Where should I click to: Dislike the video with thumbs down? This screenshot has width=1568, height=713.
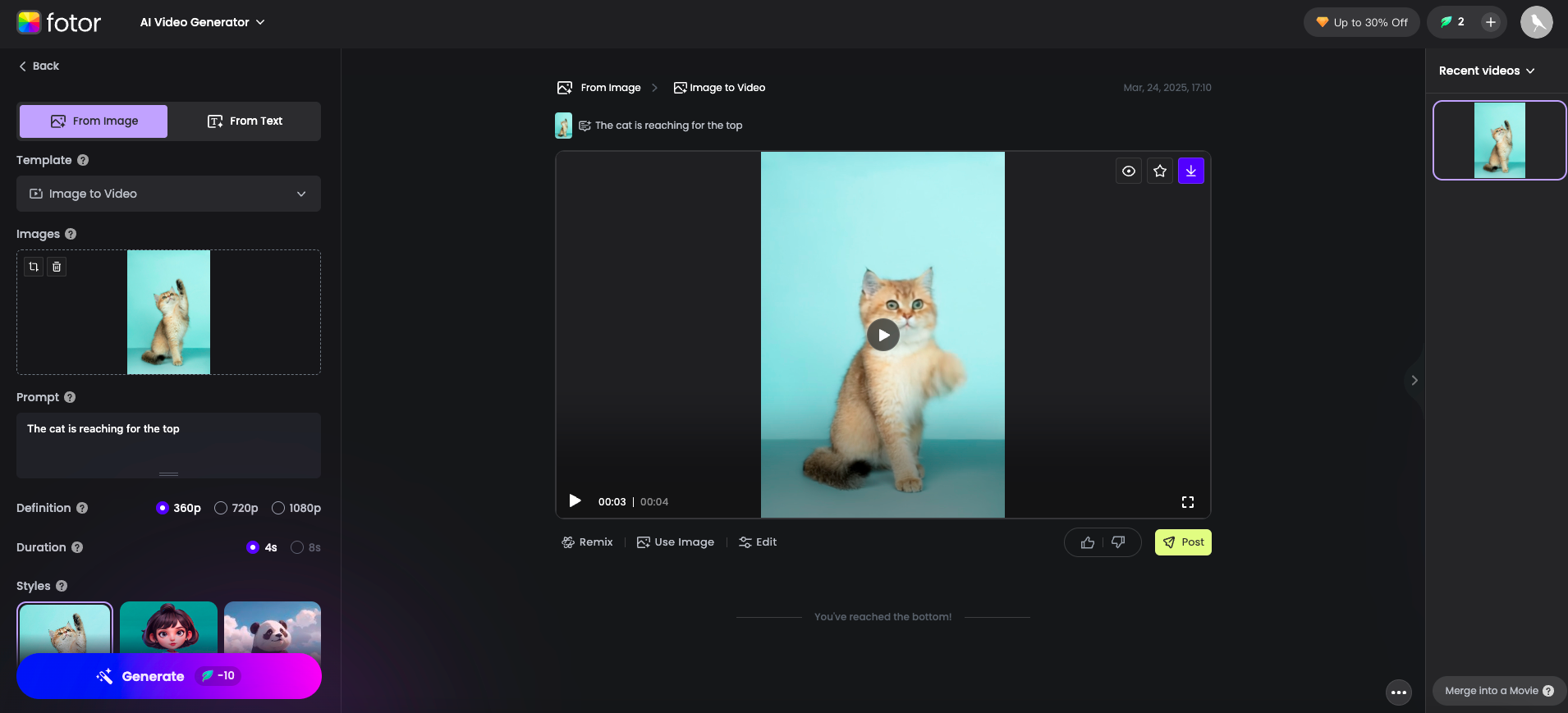[x=1118, y=542]
